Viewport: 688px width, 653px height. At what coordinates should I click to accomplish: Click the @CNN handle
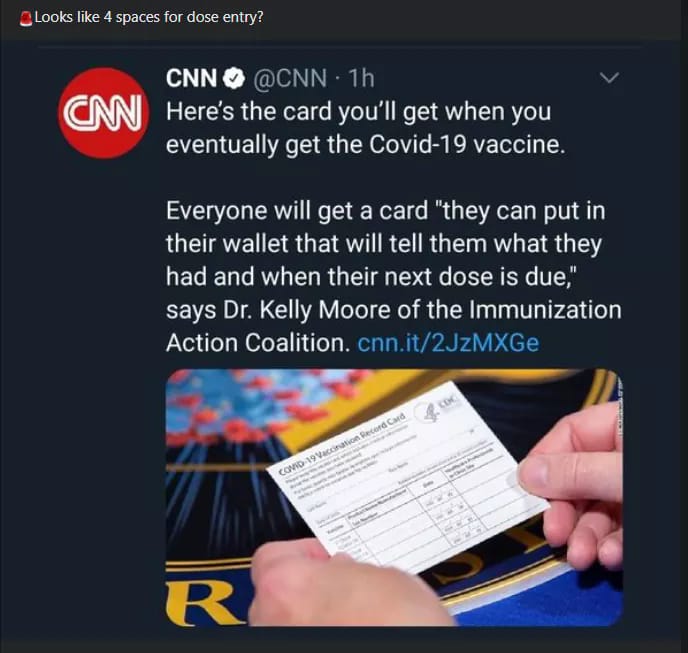290,79
